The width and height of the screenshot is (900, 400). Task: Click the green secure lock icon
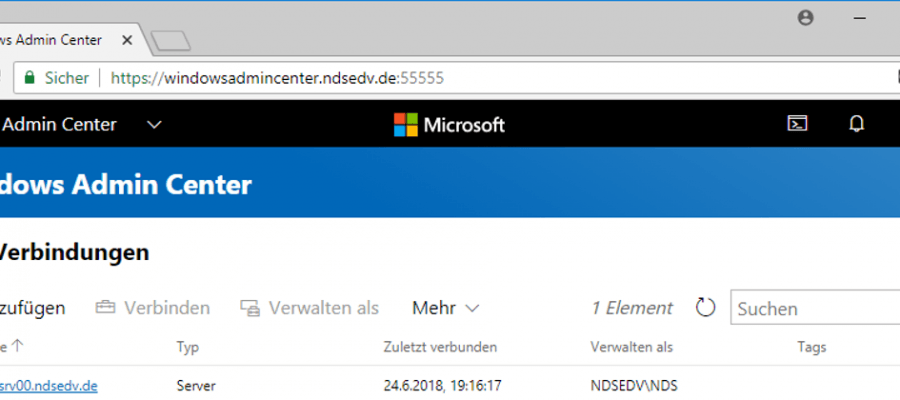(x=29, y=77)
